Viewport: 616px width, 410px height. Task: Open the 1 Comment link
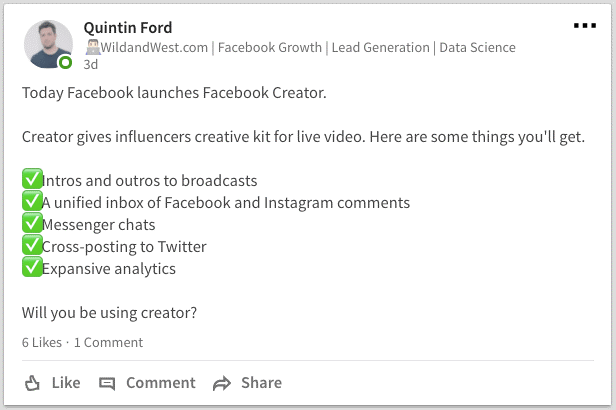(x=108, y=342)
